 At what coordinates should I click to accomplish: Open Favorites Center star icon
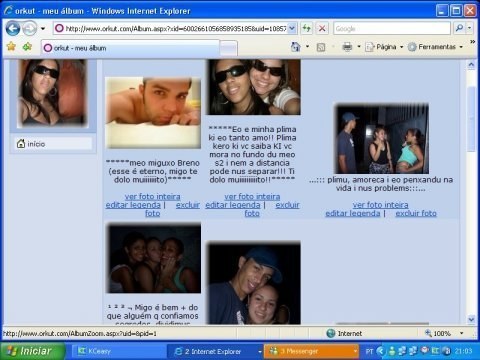click(11, 46)
